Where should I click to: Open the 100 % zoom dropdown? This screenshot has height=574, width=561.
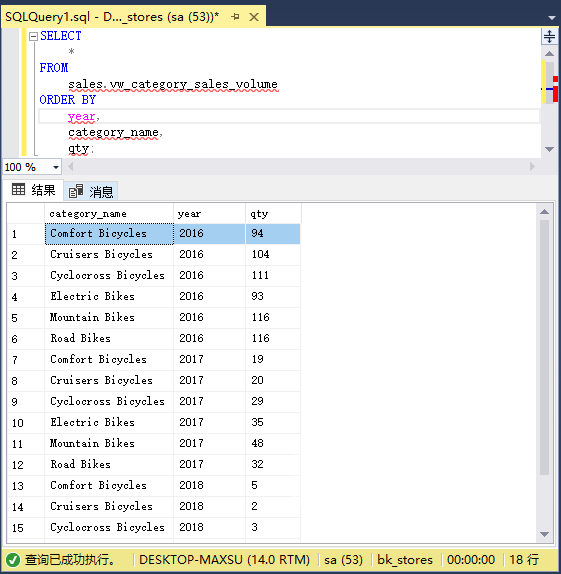tap(56, 168)
